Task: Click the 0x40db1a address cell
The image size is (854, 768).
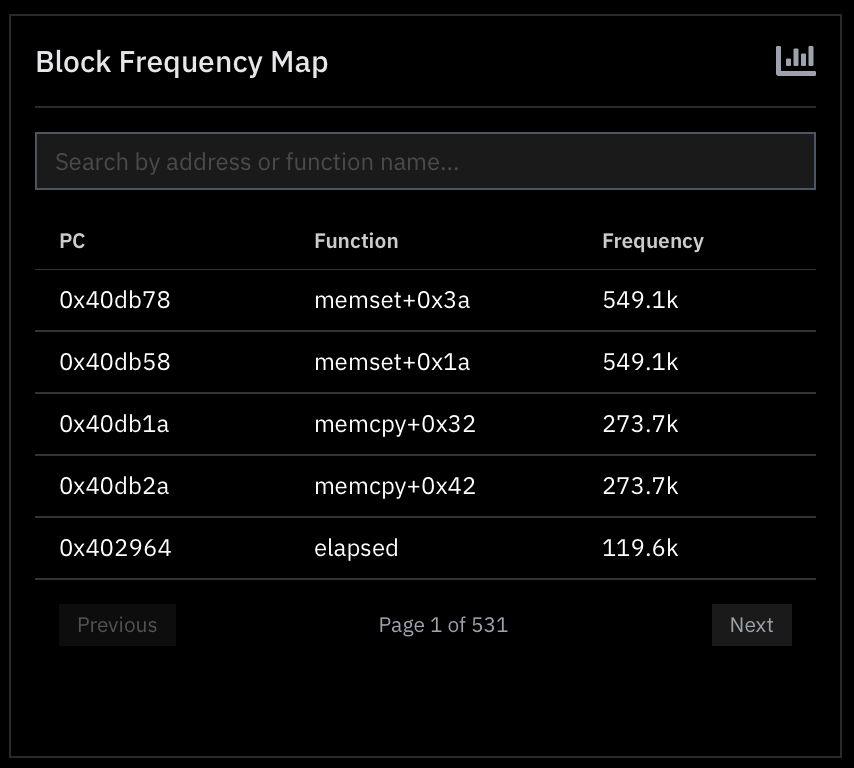Action: tap(114, 424)
